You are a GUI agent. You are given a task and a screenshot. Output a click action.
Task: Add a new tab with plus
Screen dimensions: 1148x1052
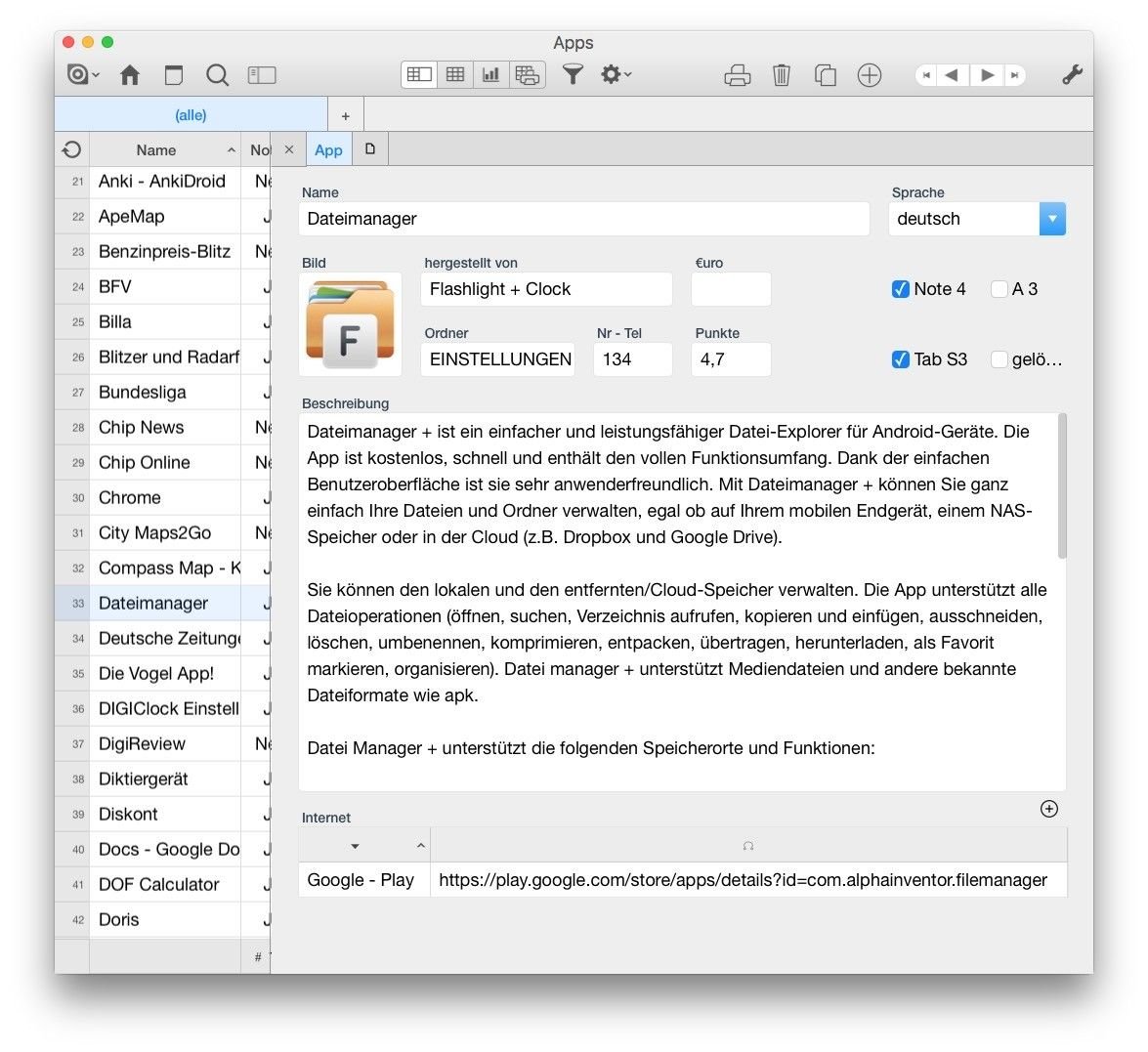(x=346, y=115)
